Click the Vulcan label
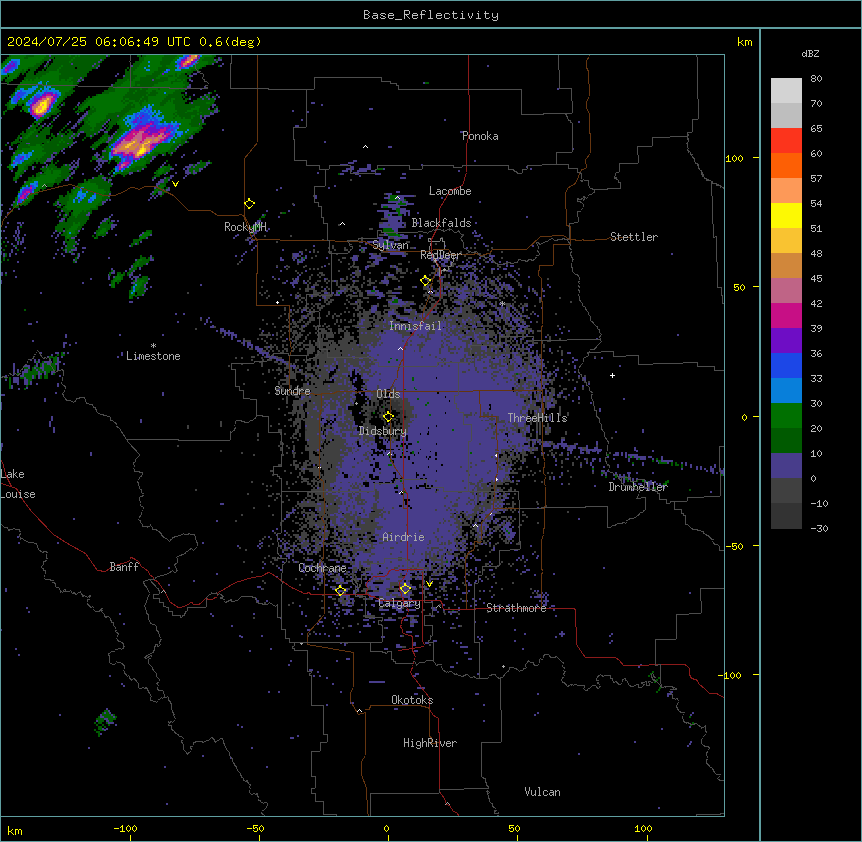The height and width of the screenshot is (842, 862). tap(542, 792)
